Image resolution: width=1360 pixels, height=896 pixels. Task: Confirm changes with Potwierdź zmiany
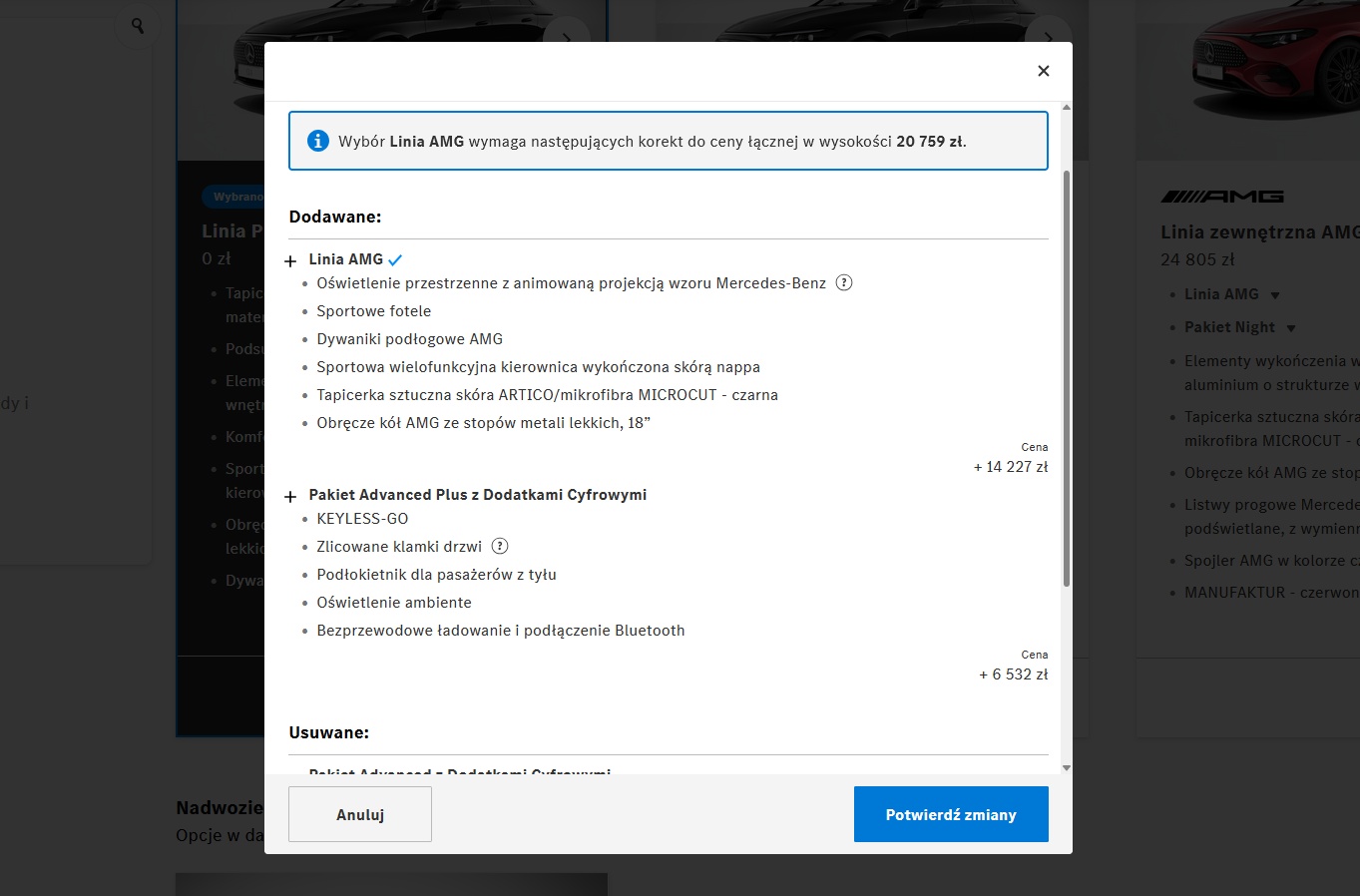point(951,814)
